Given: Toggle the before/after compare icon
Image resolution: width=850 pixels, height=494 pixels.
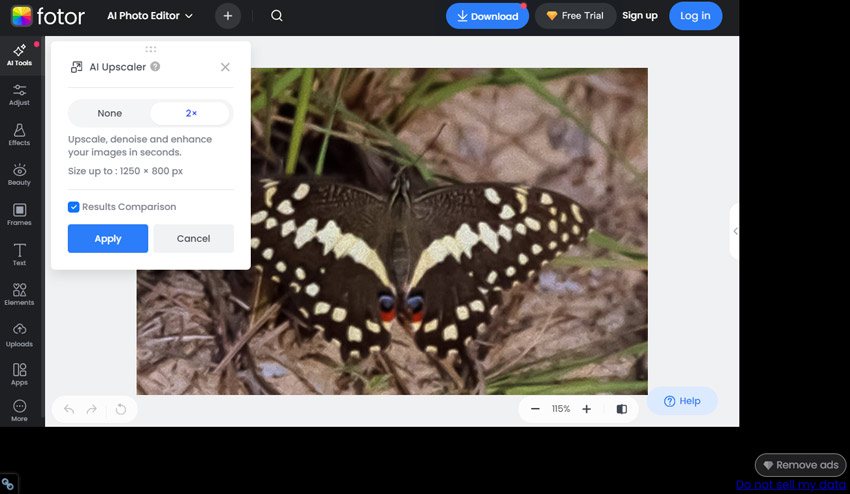Looking at the screenshot, I should [622, 409].
